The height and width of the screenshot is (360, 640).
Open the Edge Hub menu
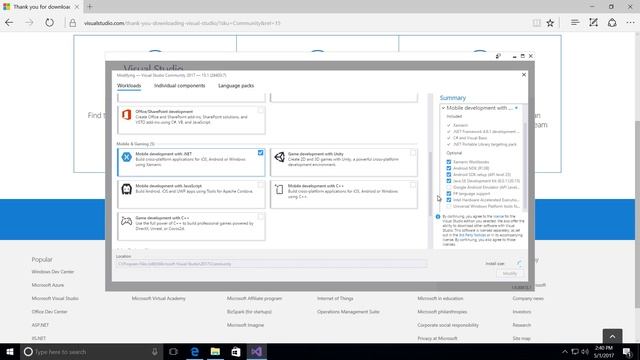pyautogui.click(x=575, y=23)
